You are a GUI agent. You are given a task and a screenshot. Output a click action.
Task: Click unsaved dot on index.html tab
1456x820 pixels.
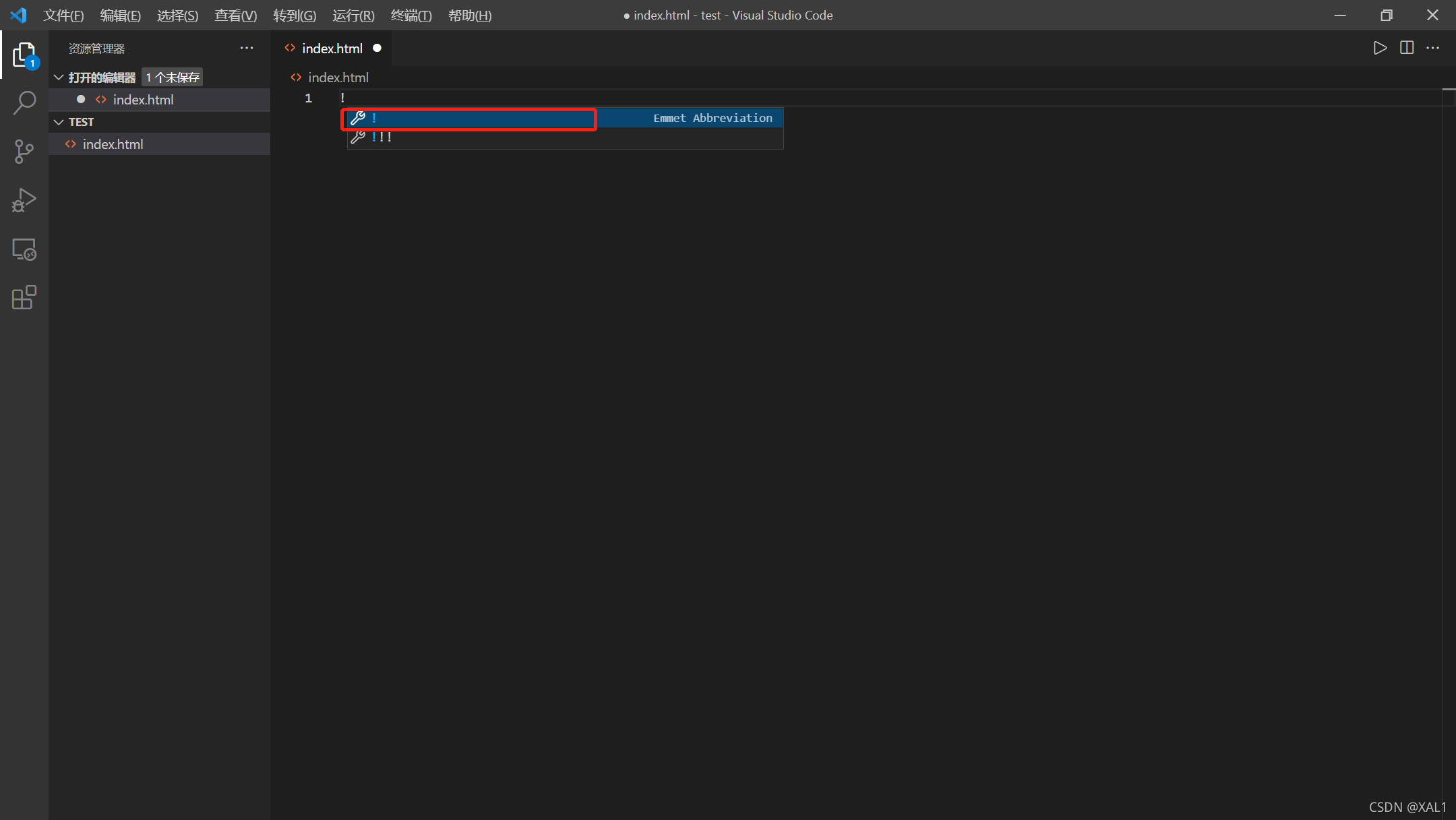377,48
